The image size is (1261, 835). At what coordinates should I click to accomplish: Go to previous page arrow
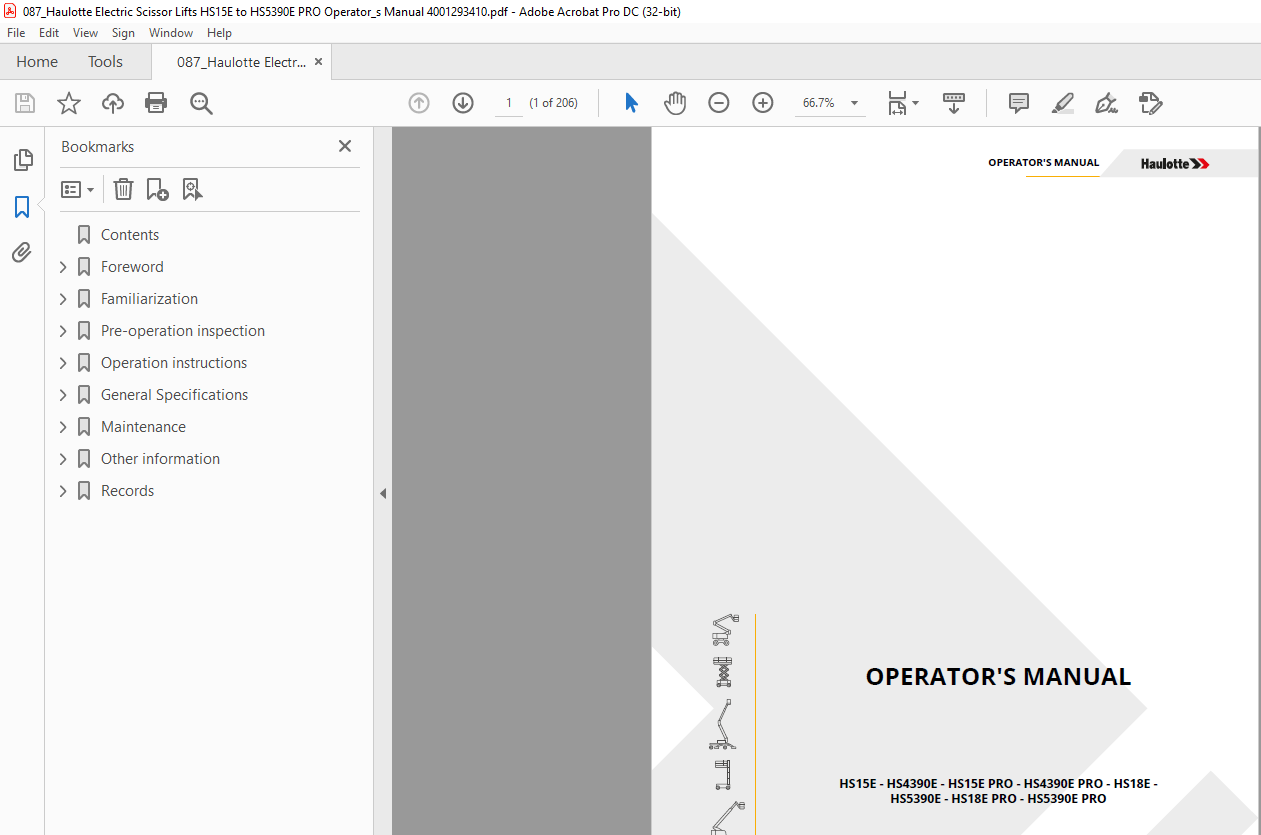[x=419, y=103]
